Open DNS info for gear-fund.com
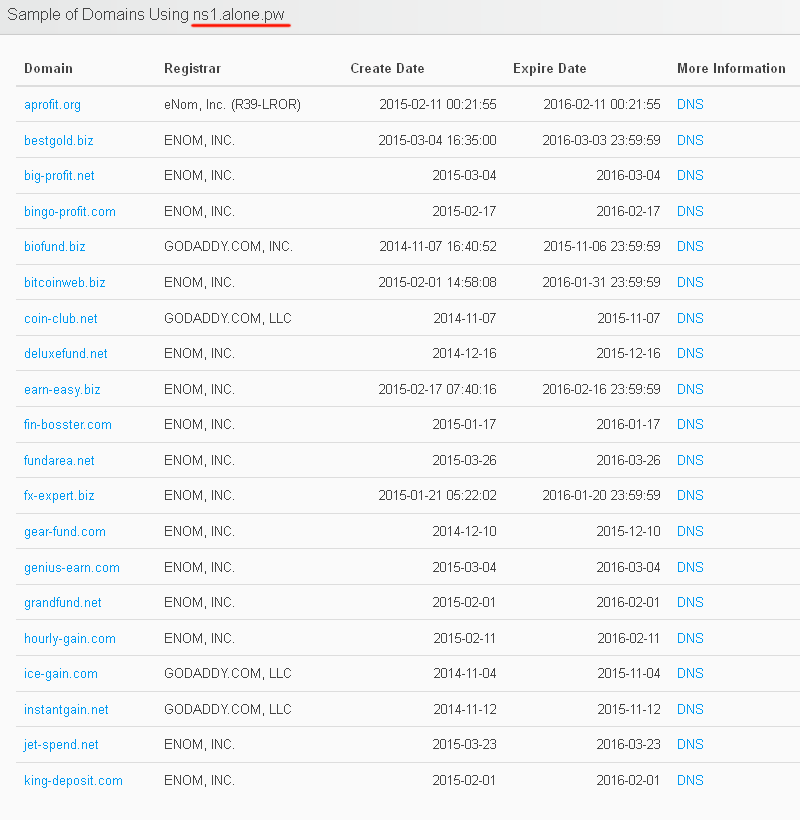Viewport: 800px width, 820px height. pyautogui.click(x=690, y=531)
